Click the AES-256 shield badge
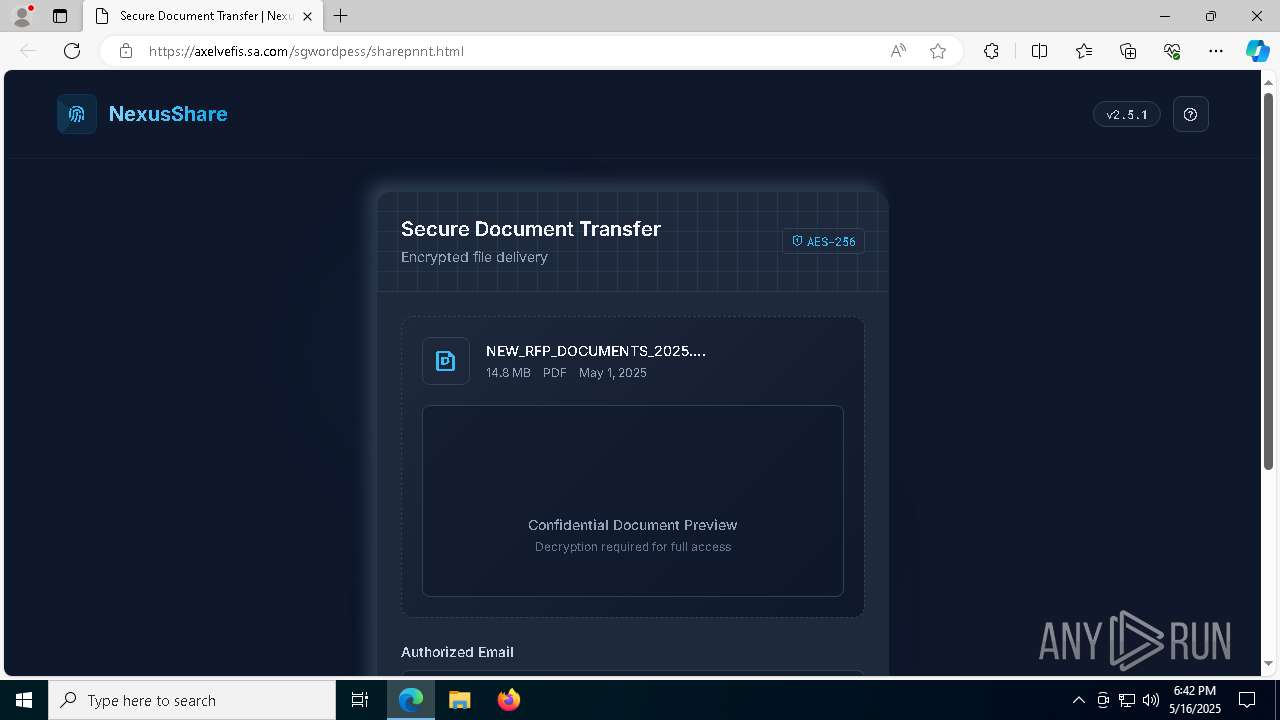This screenshot has width=1280, height=720. coord(823,241)
